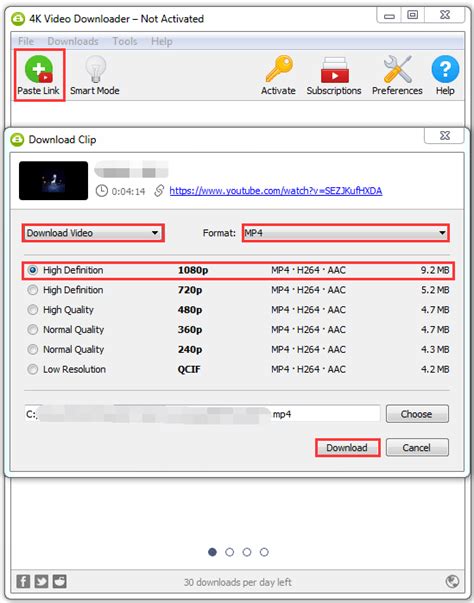Click the Paste Link toolbar icon
The image size is (474, 603).
39,69
